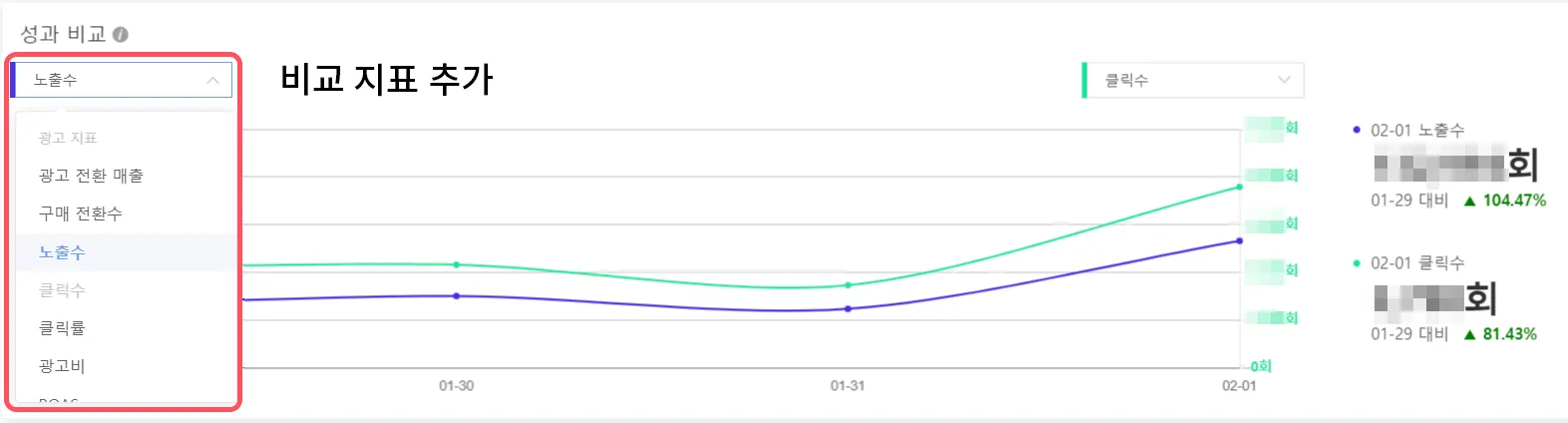Open the 클릭수 comparison metric dropdown

[x=1192, y=80]
